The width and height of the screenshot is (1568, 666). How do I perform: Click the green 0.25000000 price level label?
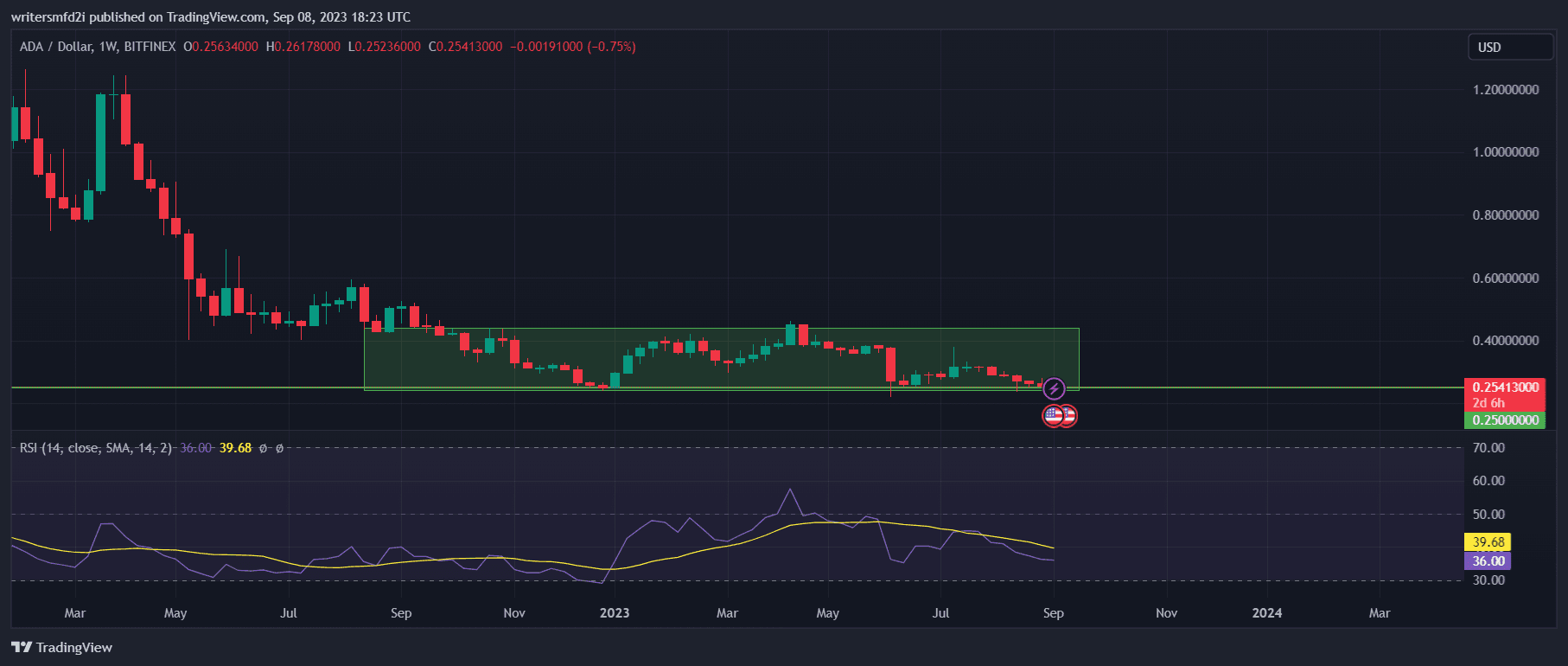[x=1505, y=420]
